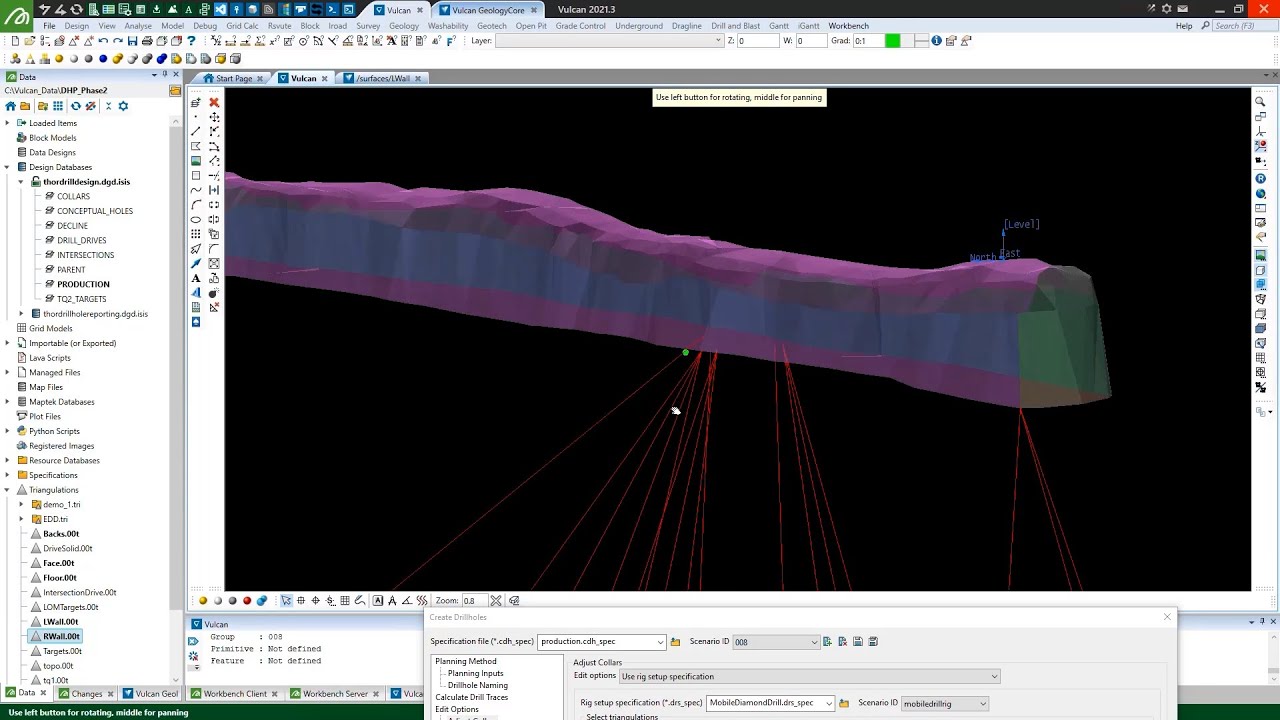
Task: Click the Undo arrow in the toolbar
Action: click(103, 41)
